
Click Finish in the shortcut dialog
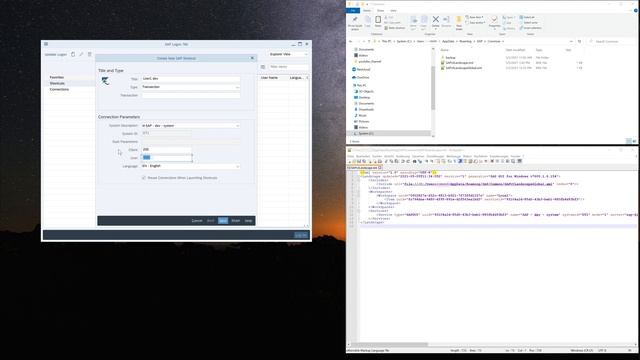[x=236, y=221]
